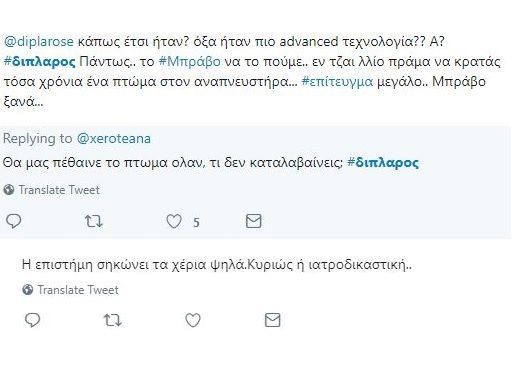Like the ιατροδικαστική tweet

point(193,320)
